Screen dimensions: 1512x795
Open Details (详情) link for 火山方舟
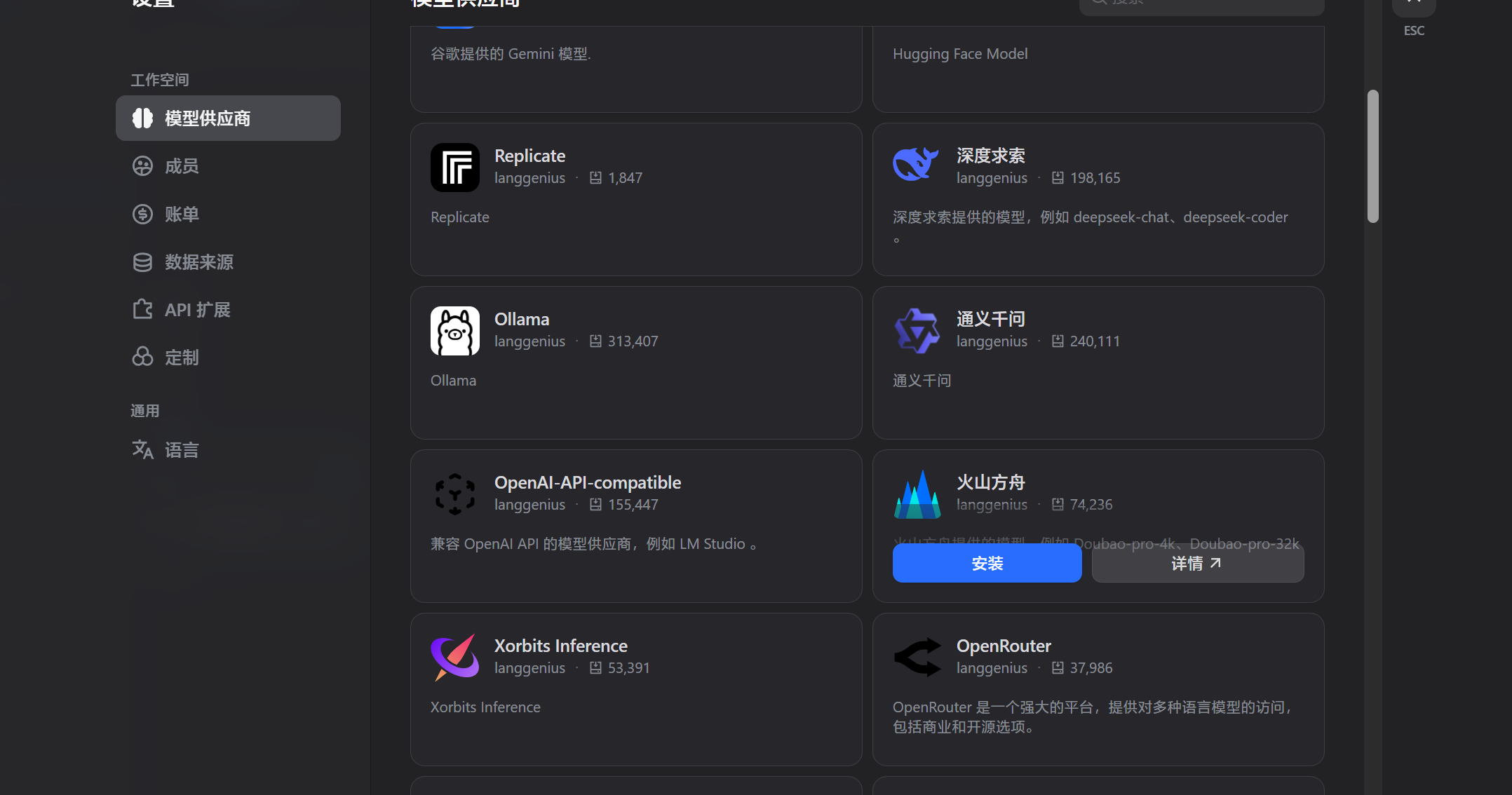1197,564
